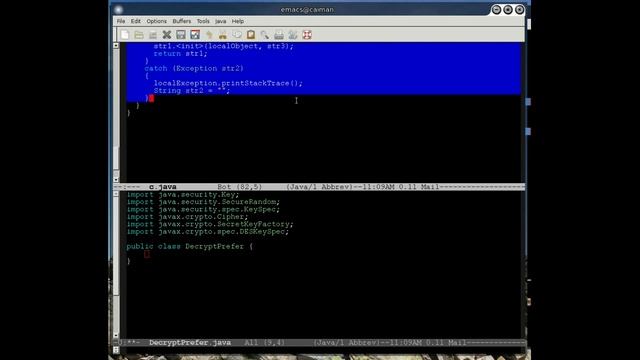Open the directory browser (Dired) icon
Screen dimensions: 640x360
(x=153, y=35)
